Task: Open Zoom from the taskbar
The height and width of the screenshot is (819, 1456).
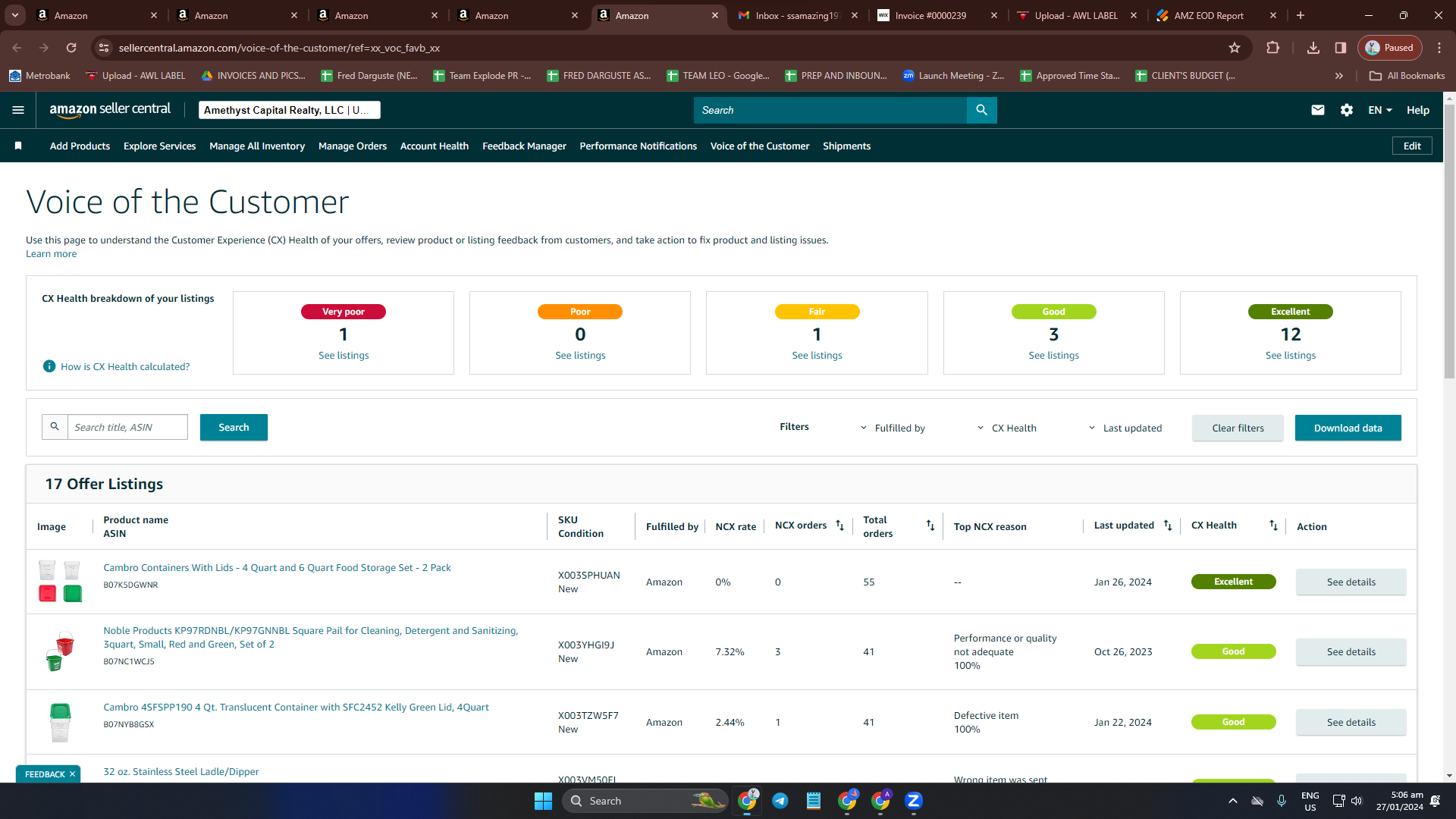Action: pos(914,801)
